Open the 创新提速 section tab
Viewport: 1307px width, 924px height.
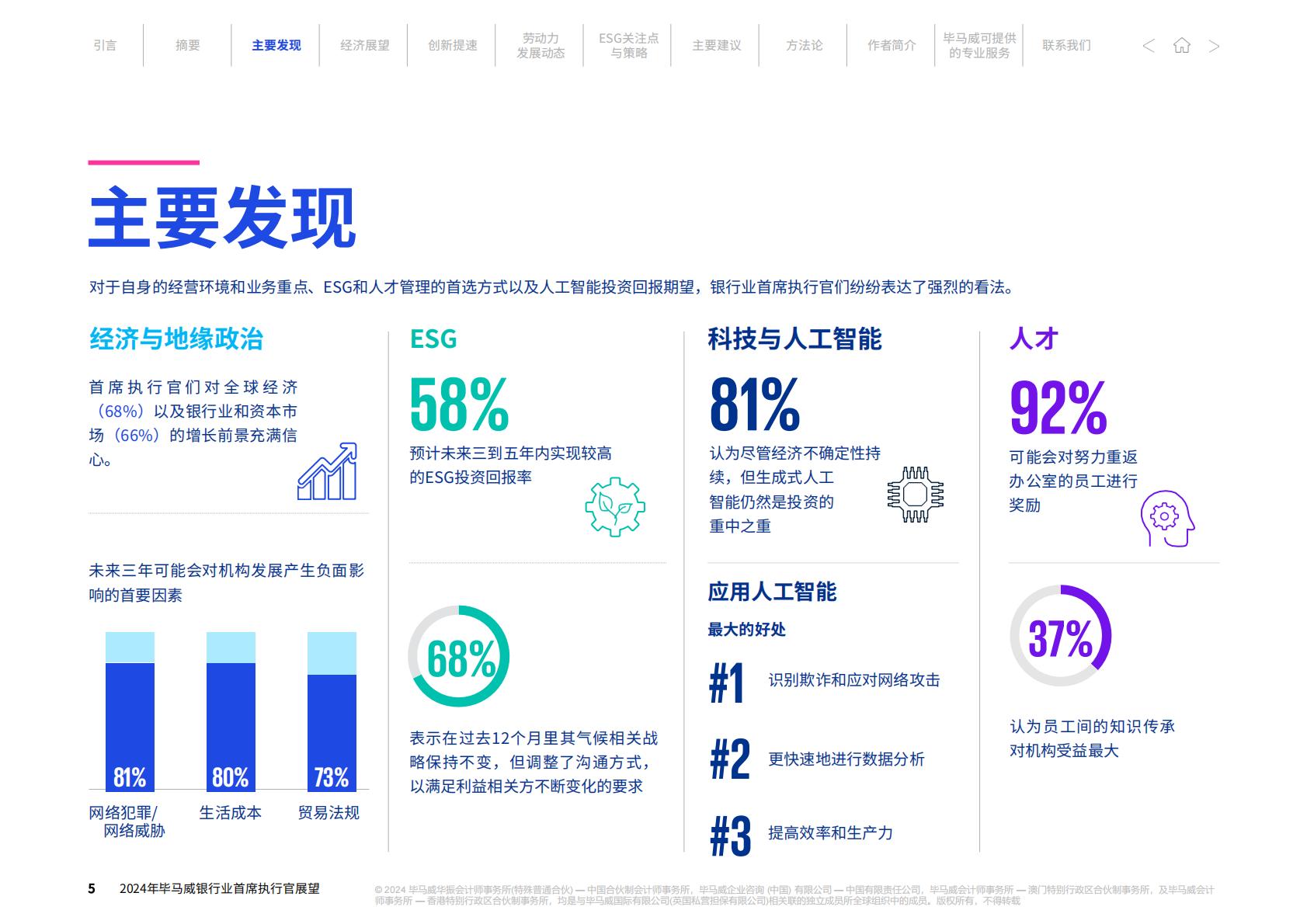[x=453, y=45]
